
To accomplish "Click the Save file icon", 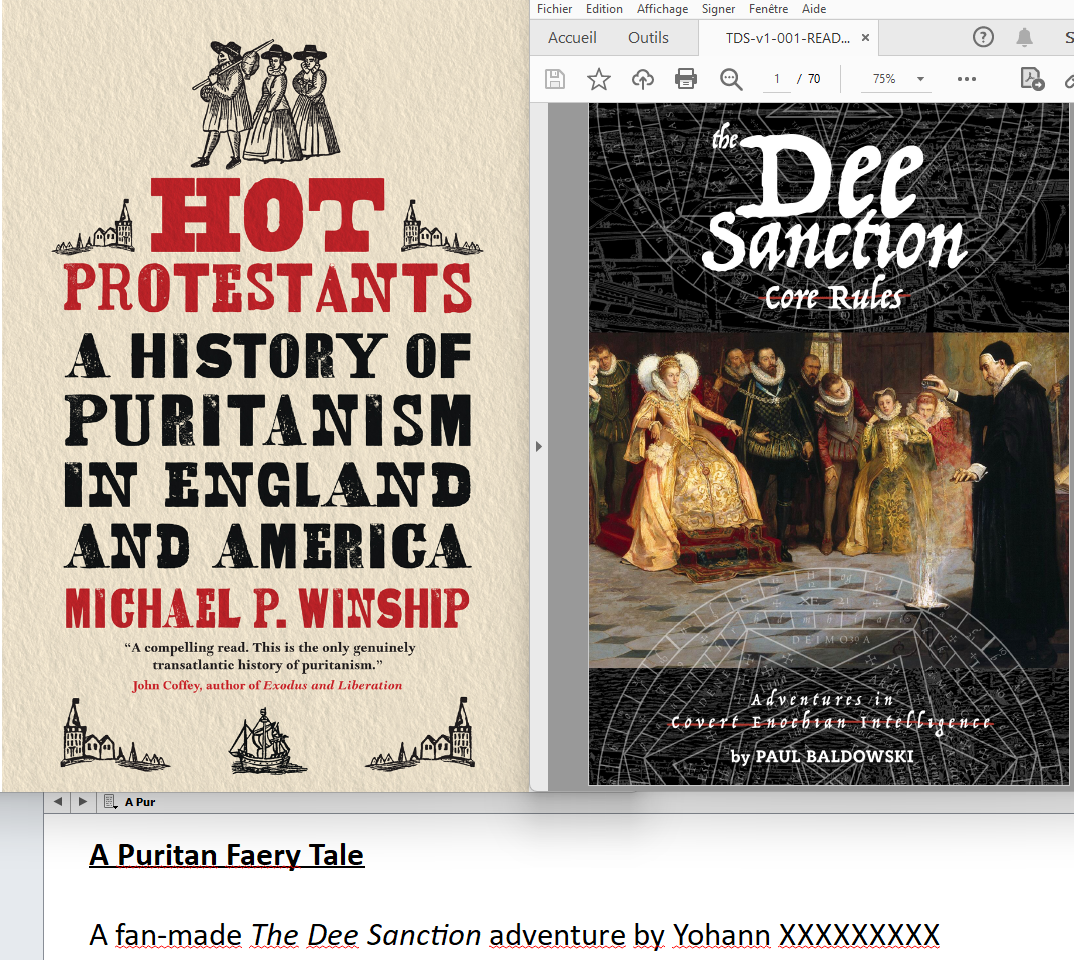I will click(x=555, y=79).
